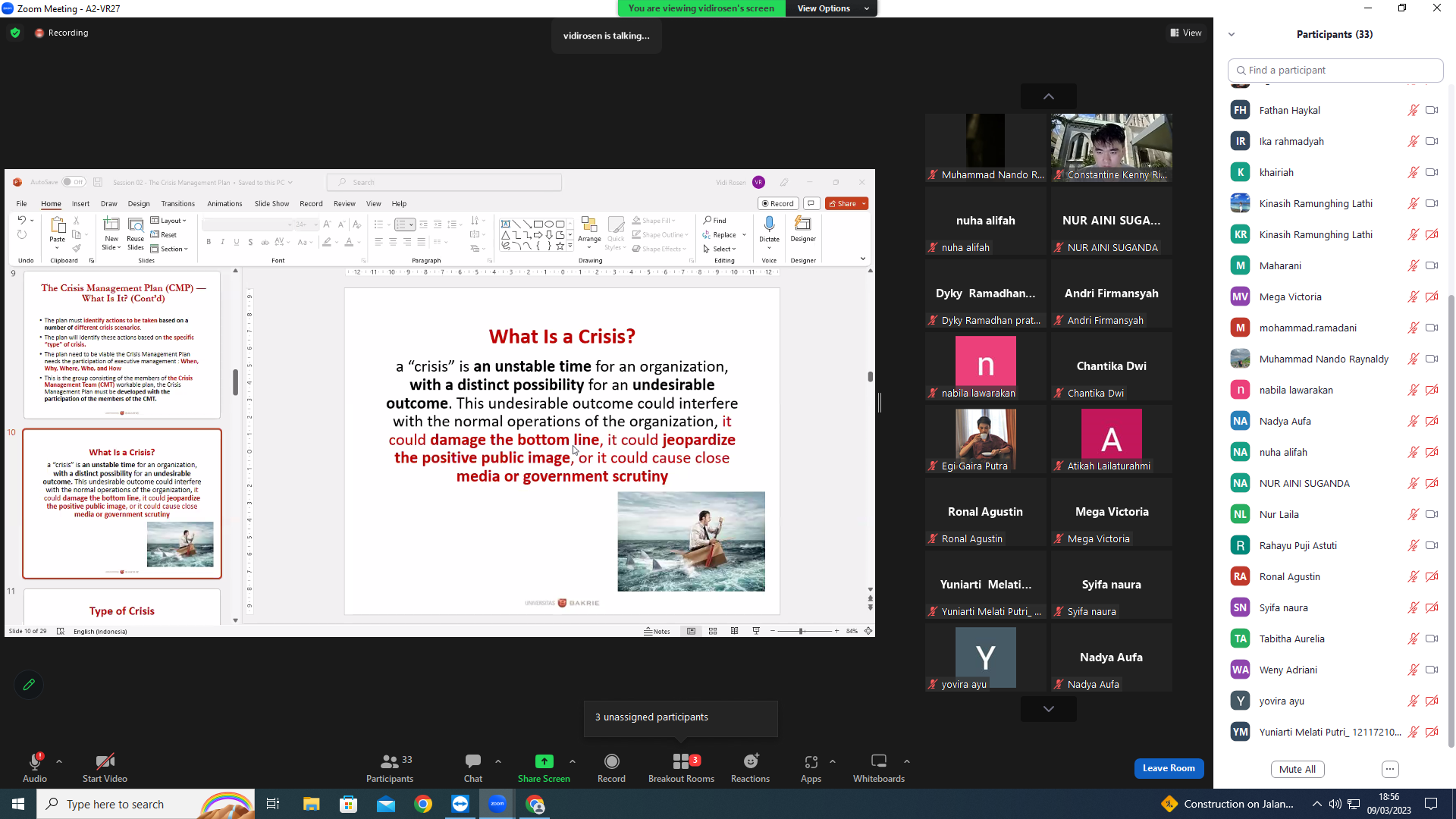The image size is (1456, 819).
Task: Click Find in Editing group
Action: (x=715, y=221)
